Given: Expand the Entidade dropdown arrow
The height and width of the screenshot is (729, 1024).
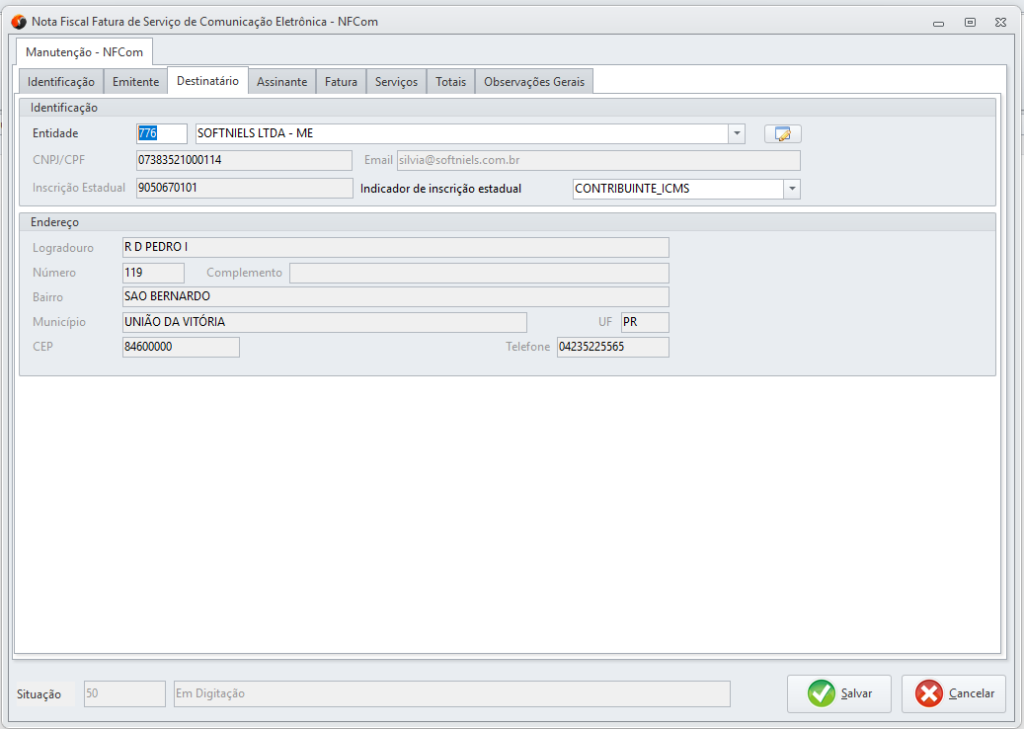Looking at the screenshot, I should click(737, 134).
